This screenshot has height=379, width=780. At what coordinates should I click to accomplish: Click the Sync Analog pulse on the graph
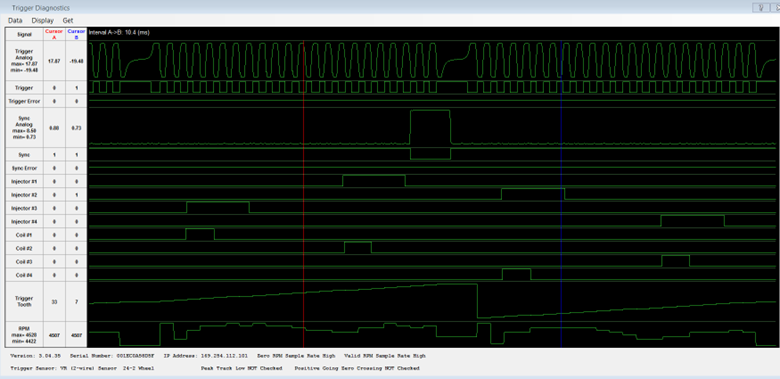pos(430,127)
